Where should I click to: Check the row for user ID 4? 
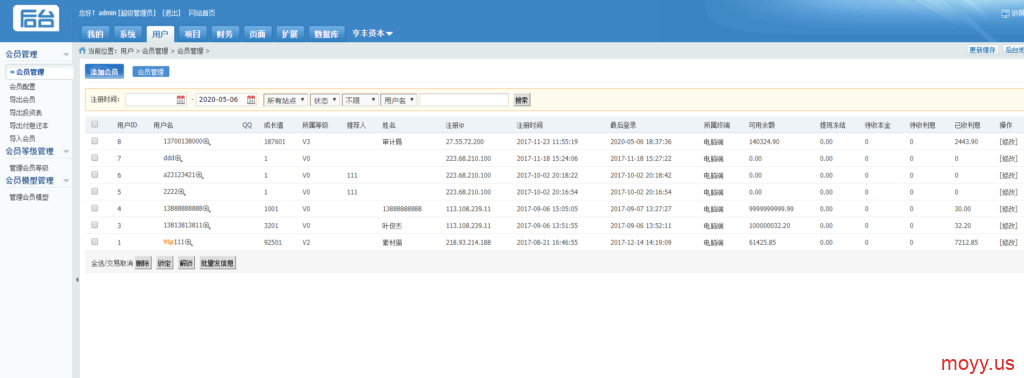(95, 208)
